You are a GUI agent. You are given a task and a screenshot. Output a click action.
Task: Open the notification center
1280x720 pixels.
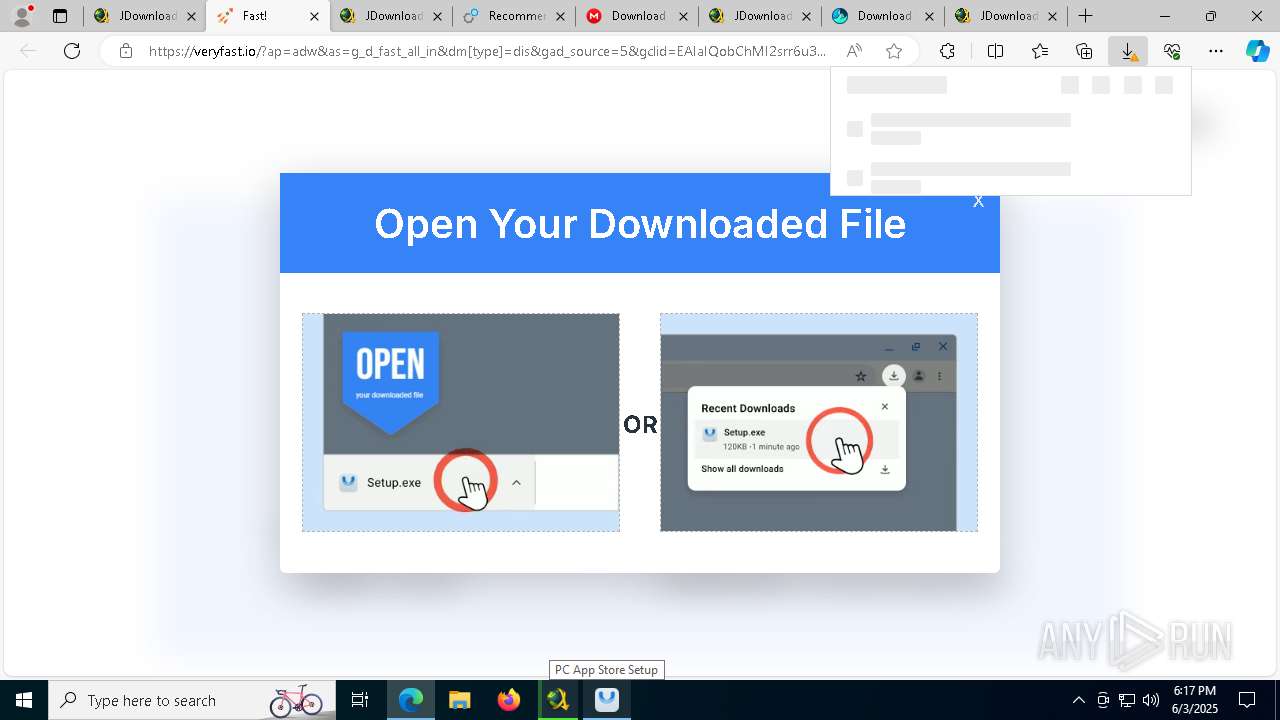[x=1247, y=700]
